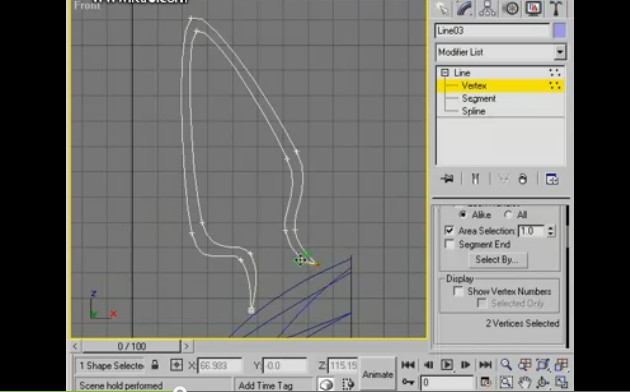The height and width of the screenshot is (392, 630).
Task: Open Time Configuration icon
Action: (485, 382)
